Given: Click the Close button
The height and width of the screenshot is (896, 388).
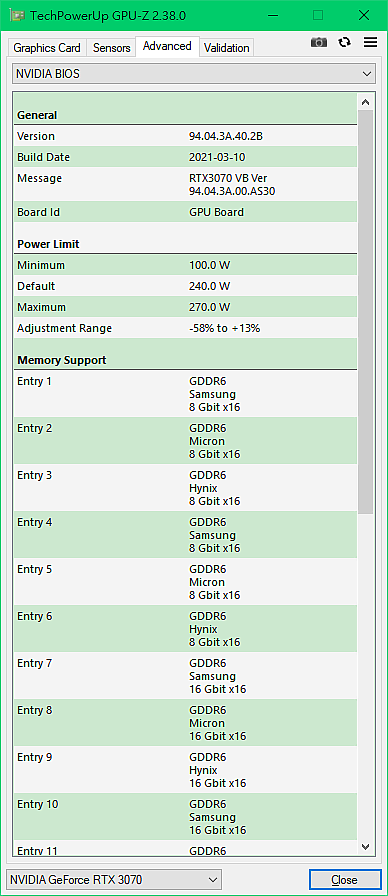Looking at the screenshot, I should click(345, 879).
